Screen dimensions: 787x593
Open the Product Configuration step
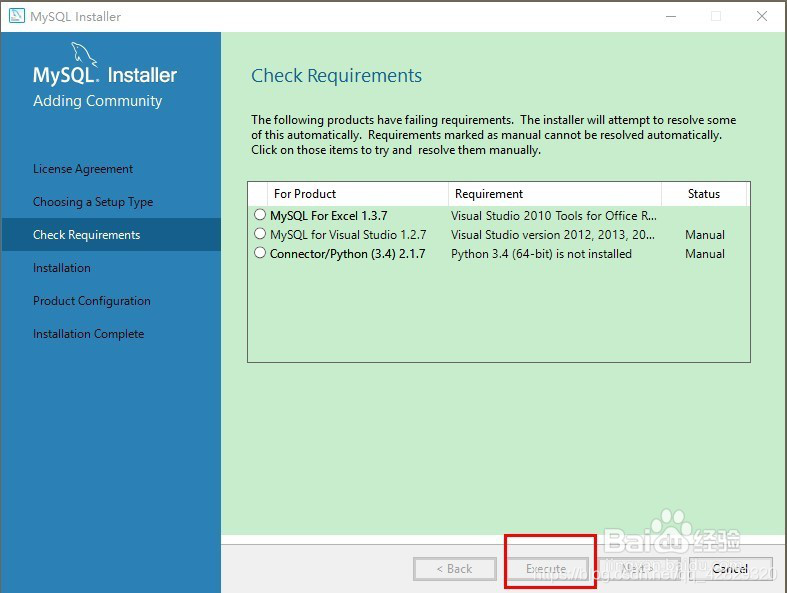[x=91, y=301]
